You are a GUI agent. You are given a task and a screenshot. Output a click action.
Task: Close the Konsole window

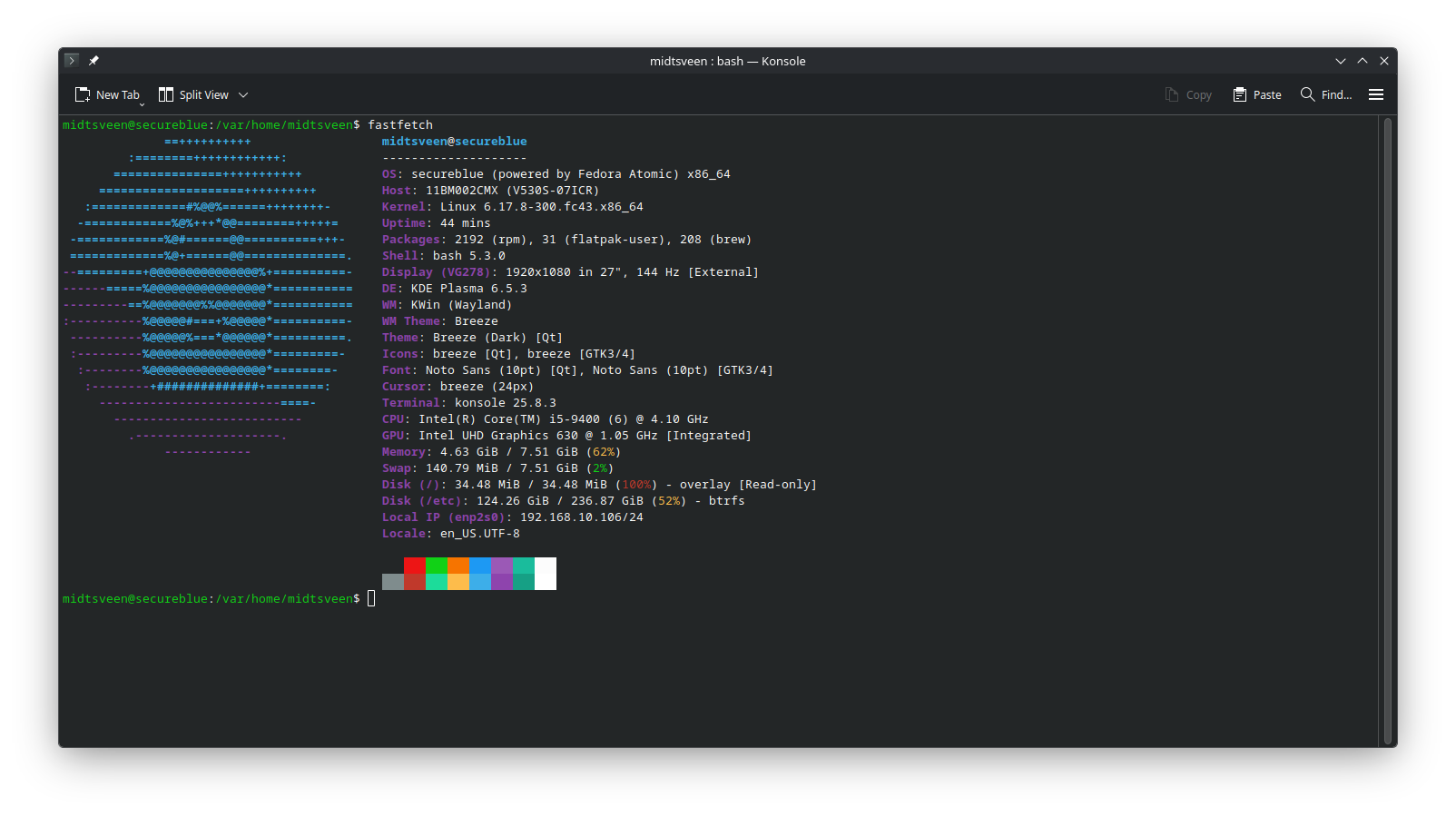[1384, 61]
